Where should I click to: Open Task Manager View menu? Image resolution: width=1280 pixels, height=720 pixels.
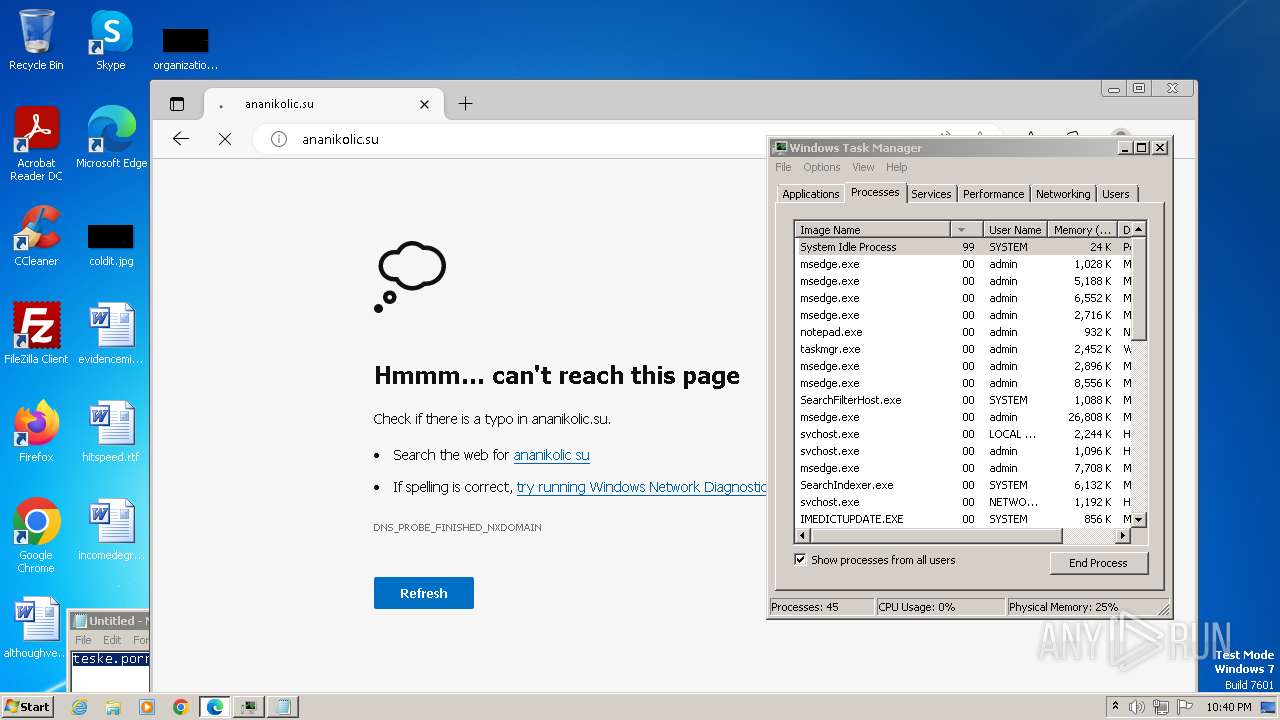(863, 167)
